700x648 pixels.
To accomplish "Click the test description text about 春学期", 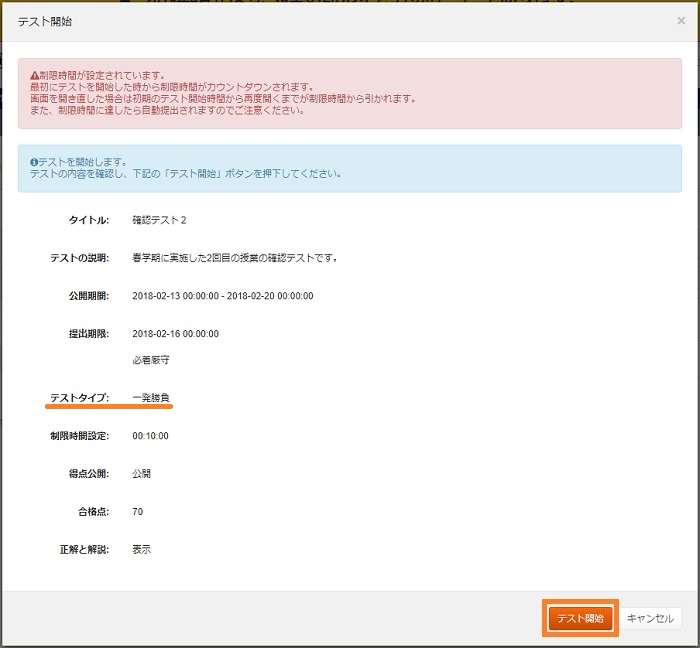I will point(234,257).
